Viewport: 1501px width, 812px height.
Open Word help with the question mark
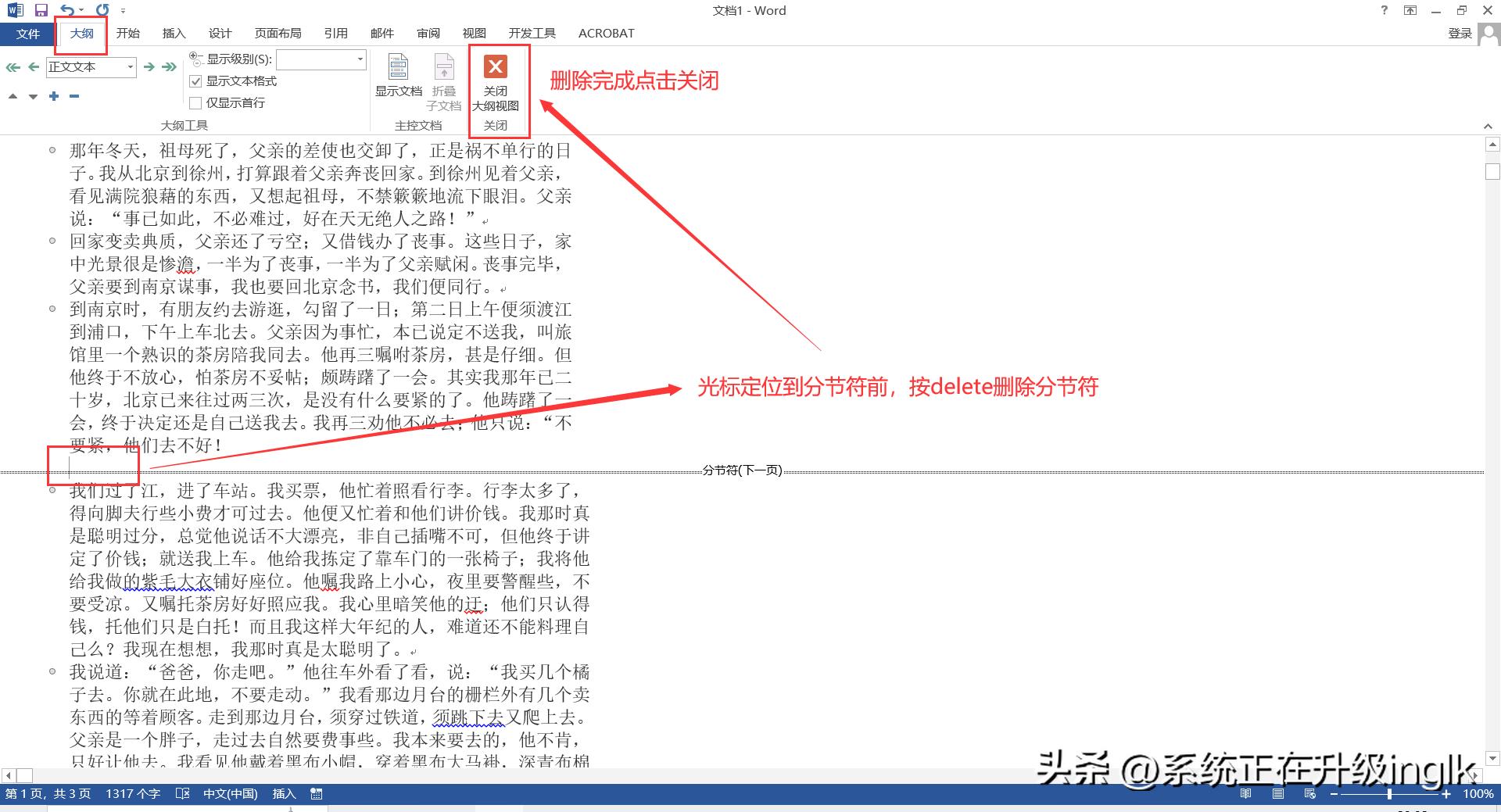[x=1385, y=10]
